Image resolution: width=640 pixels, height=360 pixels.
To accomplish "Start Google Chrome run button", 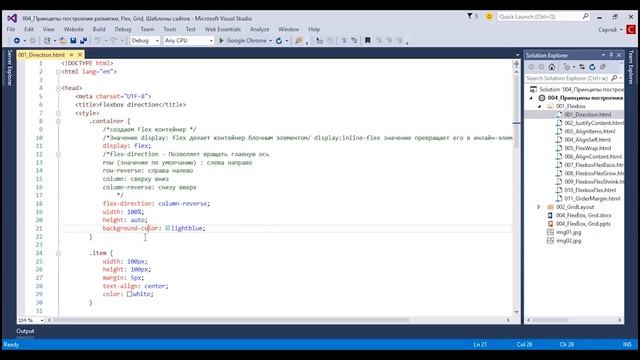I will pyautogui.click(x=243, y=40).
